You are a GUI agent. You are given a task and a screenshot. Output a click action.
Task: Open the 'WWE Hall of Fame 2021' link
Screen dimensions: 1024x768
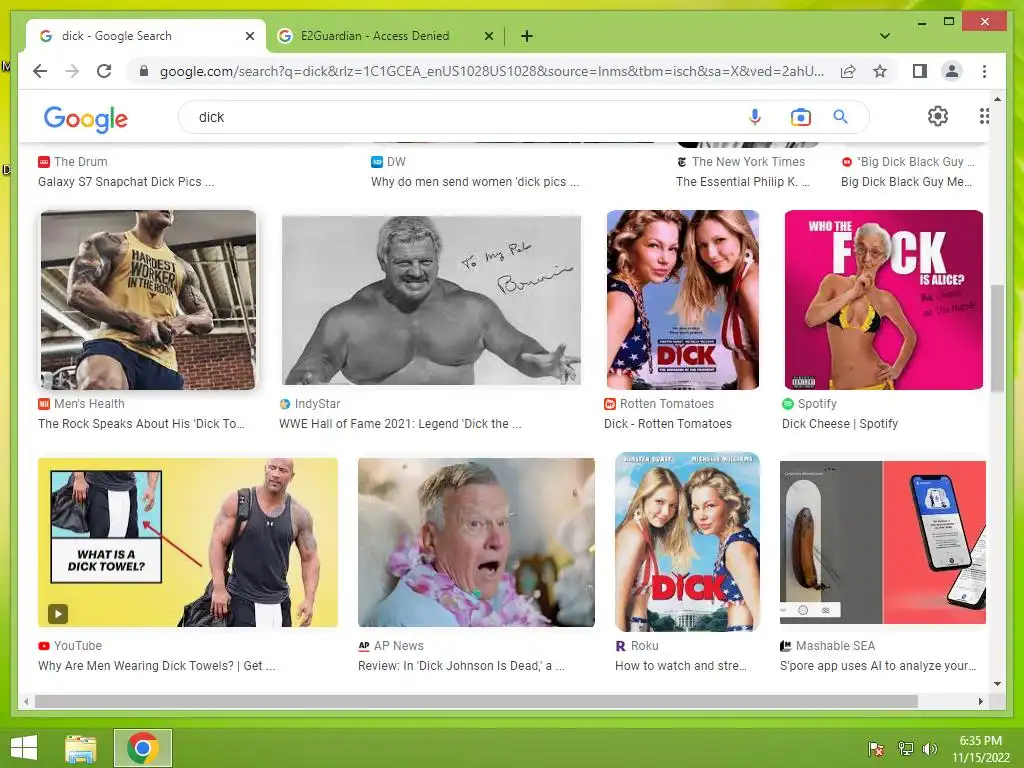[x=400, y=424]
